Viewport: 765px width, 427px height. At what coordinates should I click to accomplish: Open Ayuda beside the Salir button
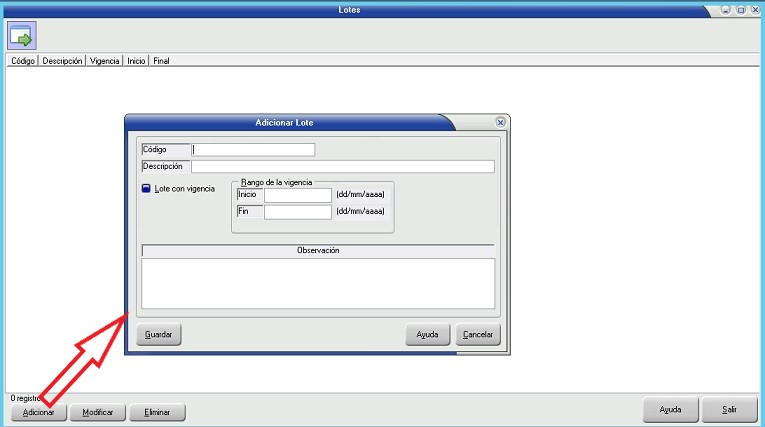click(x=670, y=410)
